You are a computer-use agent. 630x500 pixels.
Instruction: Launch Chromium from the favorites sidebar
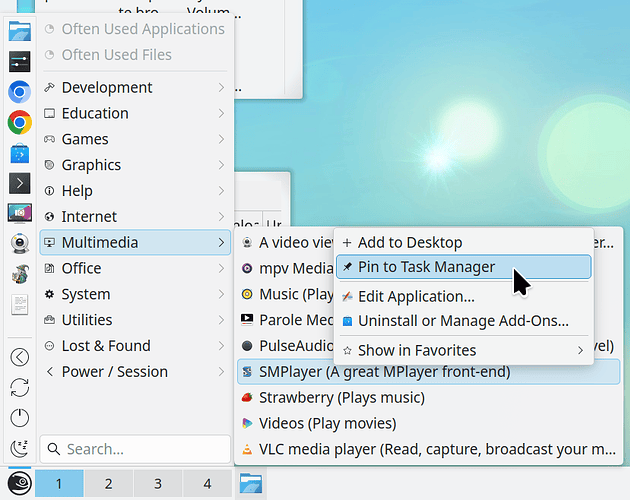[x=19, y=92]
